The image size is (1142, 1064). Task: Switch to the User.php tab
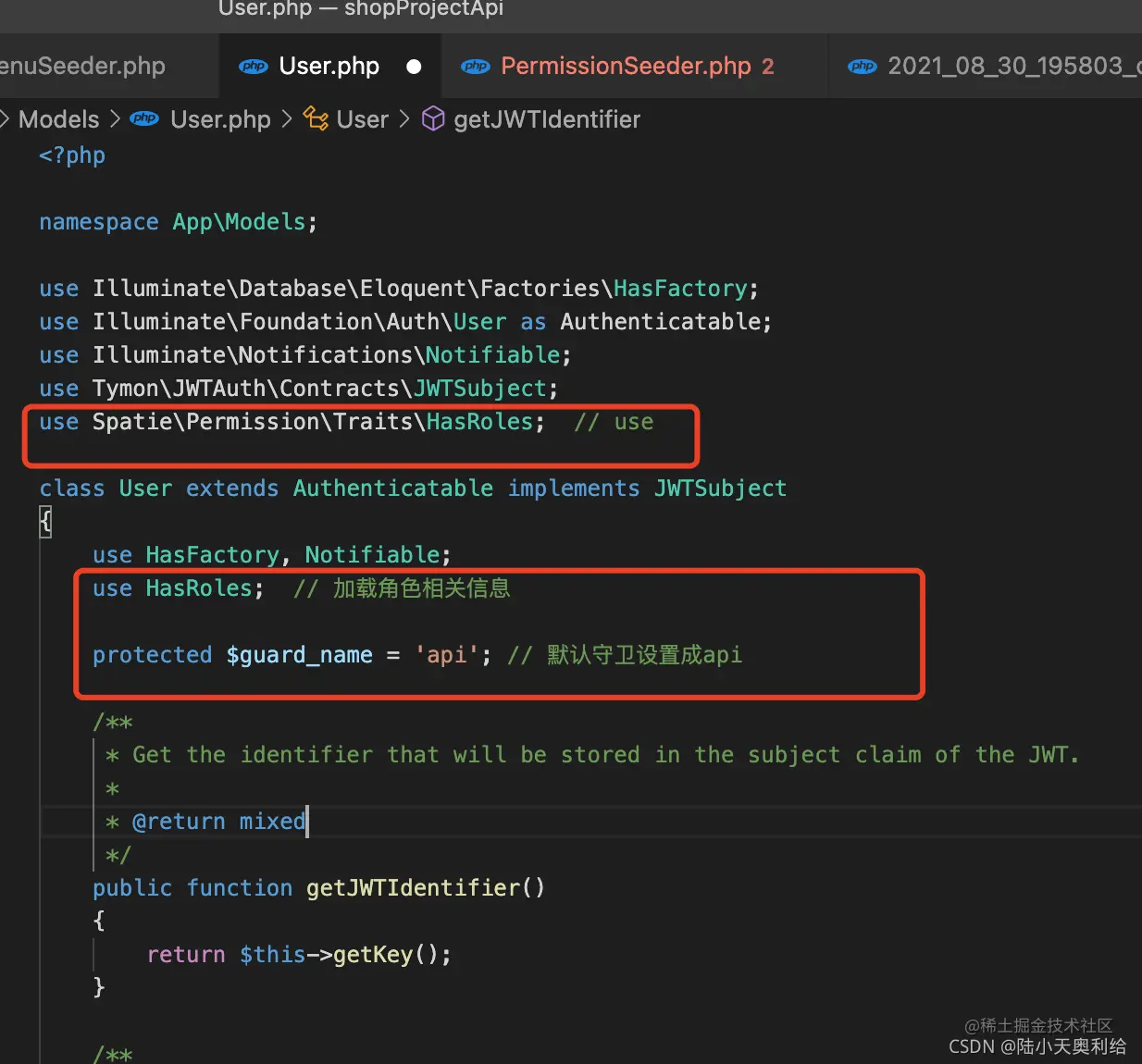click(329, 67)
